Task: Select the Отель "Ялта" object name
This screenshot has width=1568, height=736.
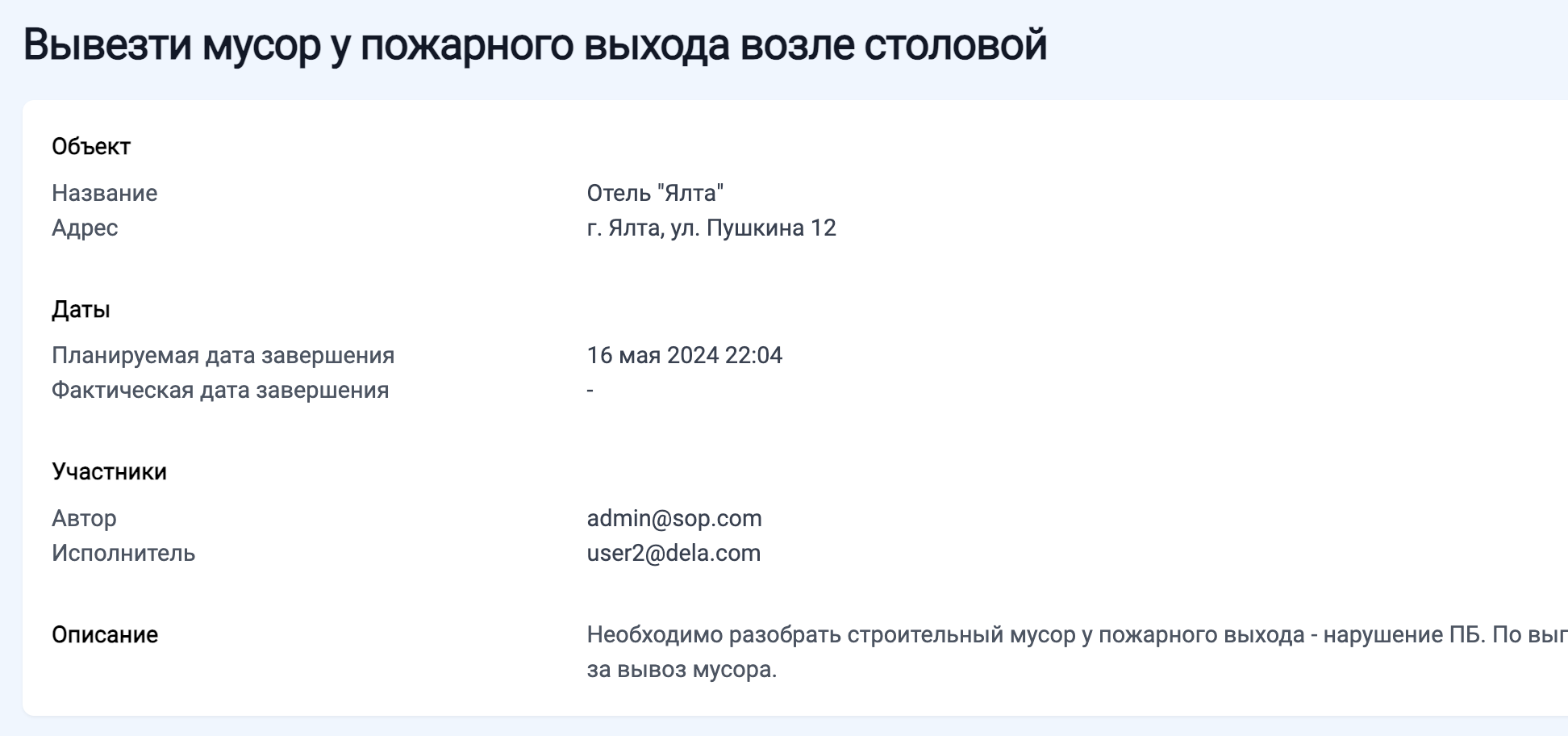Action: click(x=655, y=194)
